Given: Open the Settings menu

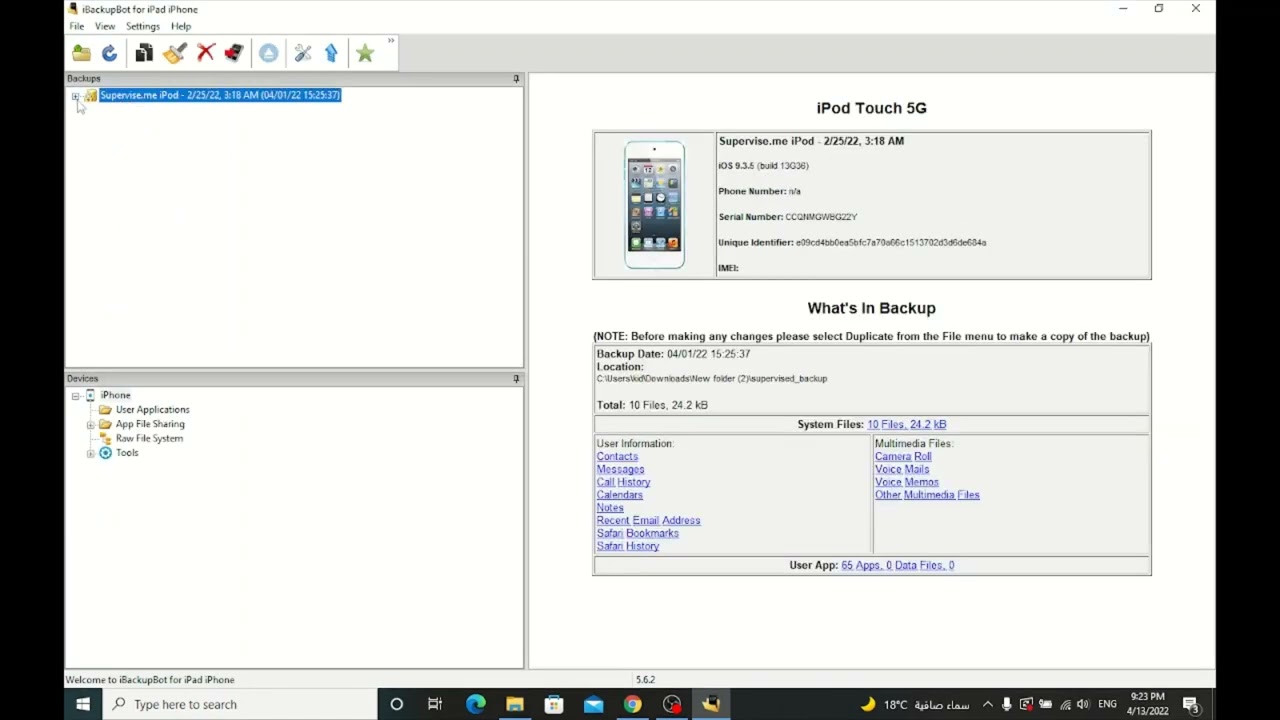Looking at the screenshot, I should tap(143, 26).
